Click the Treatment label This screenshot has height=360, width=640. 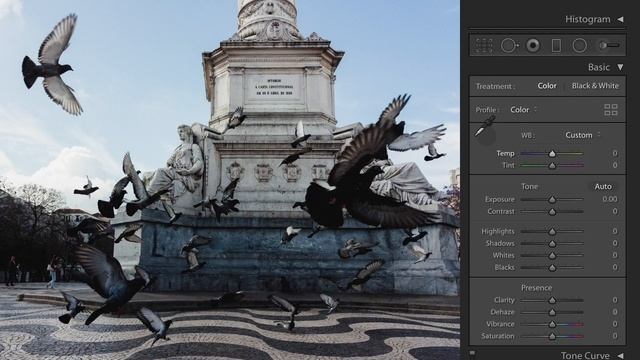[x=495, y=86]
